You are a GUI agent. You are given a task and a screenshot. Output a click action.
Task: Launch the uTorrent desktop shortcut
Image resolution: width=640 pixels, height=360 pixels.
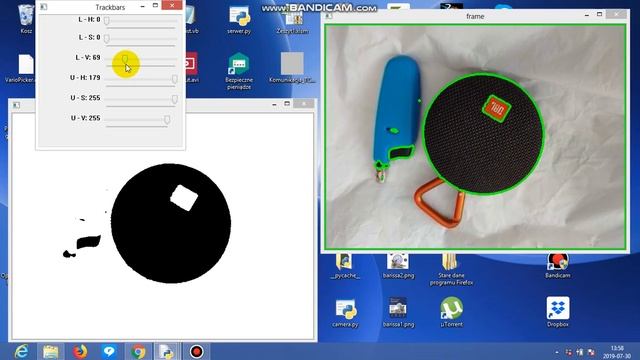451,312
